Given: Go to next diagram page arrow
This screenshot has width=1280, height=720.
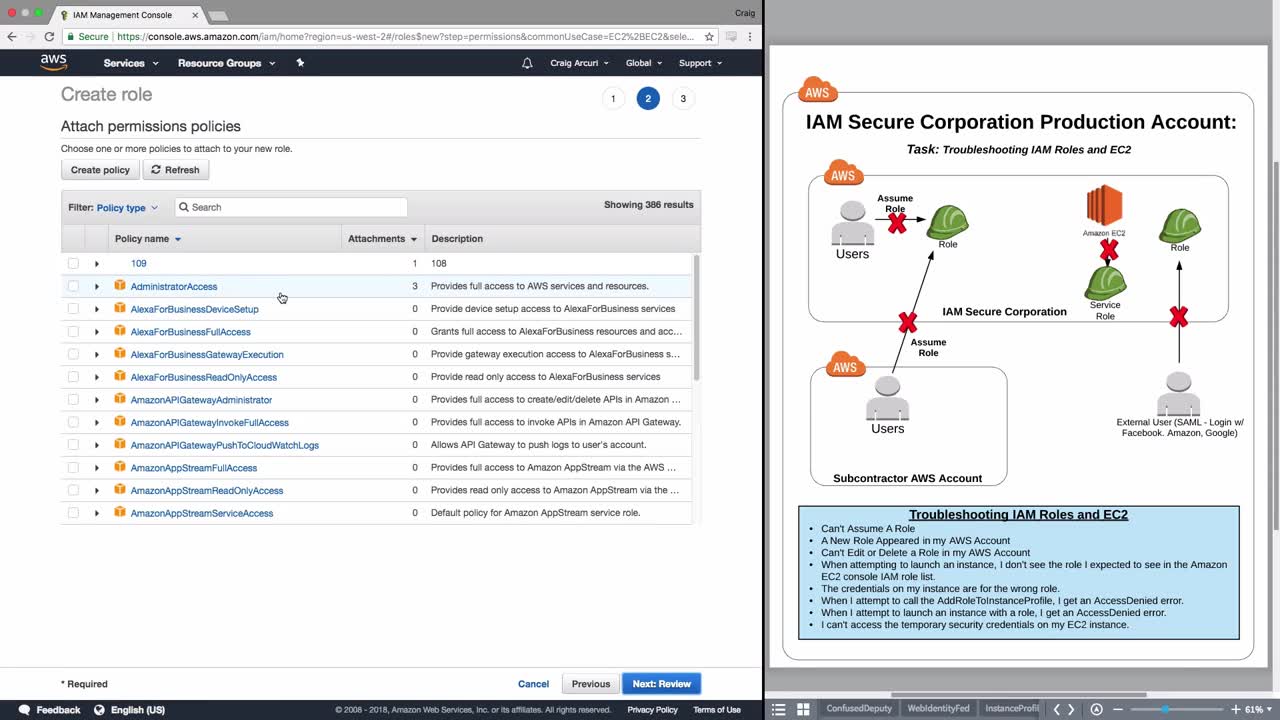Looking at the screenshot, I should click(x=1071, y=709).
